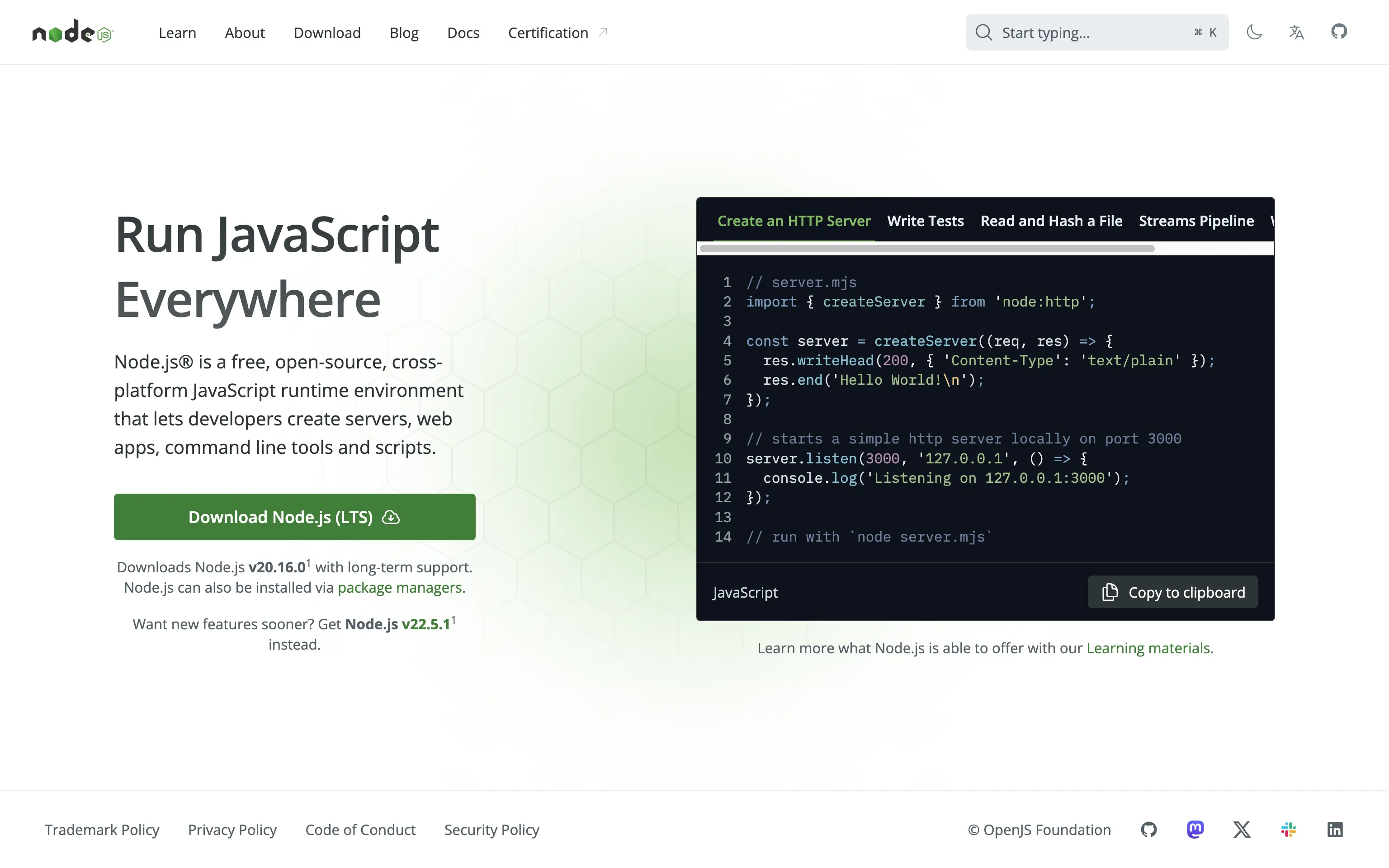1389x868 pixels.
Task: Click the footer GitHub icon
Action: coord(1148,830)
